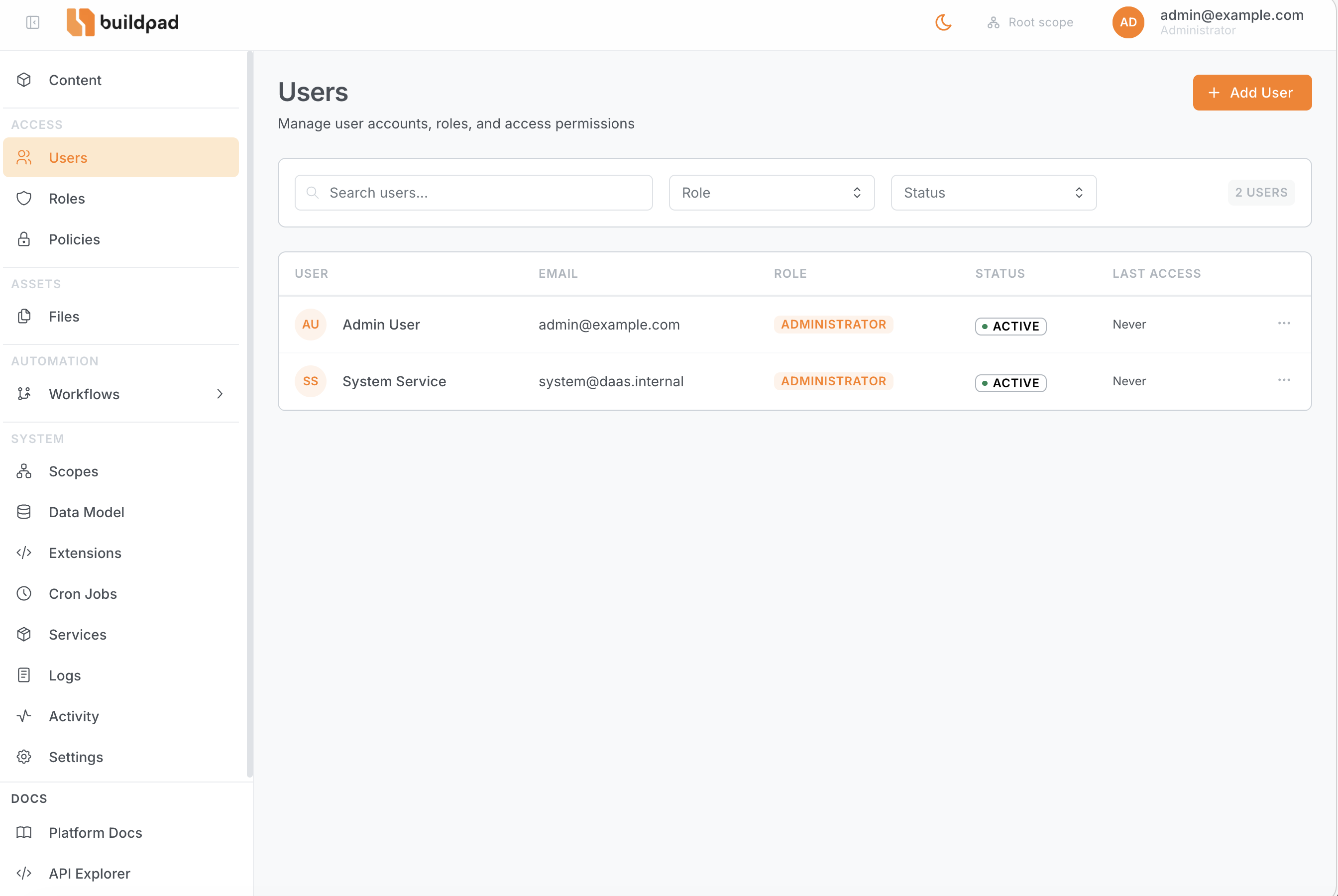
Task: Click the AU avatar for Admin User
Action: pyautogui.click(x=310, y=325)
